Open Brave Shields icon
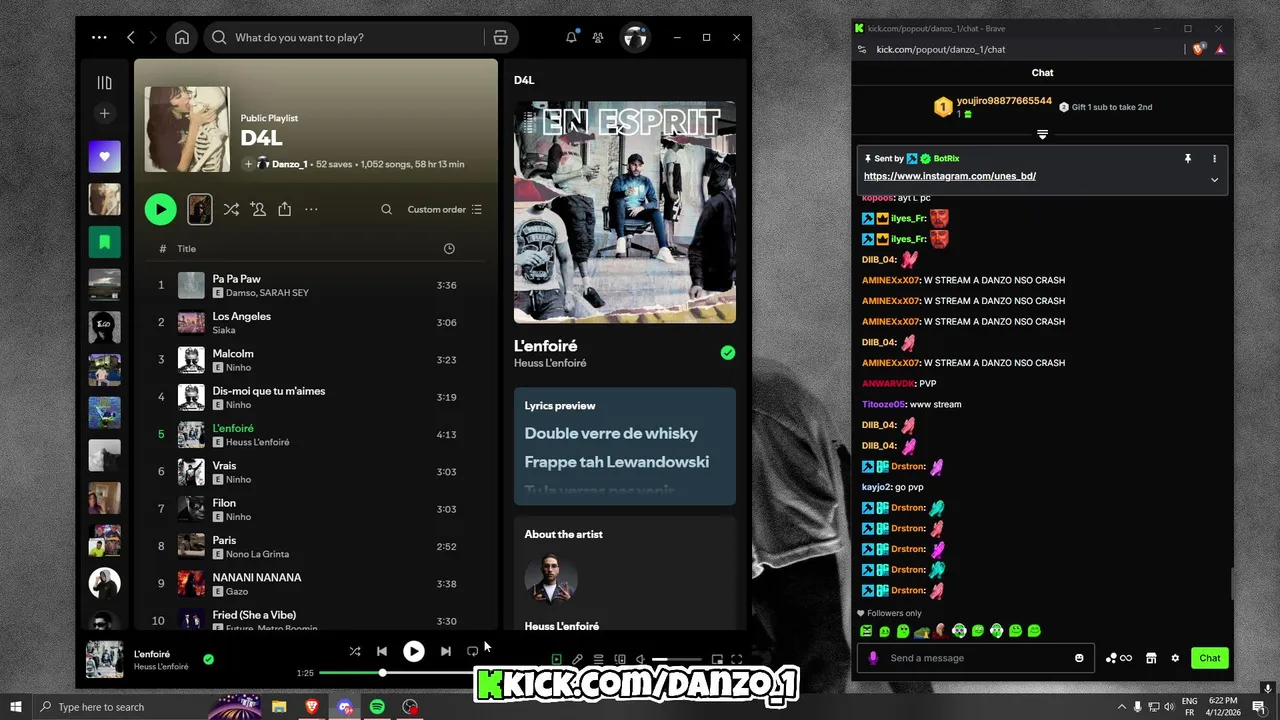This screenshot has height=720, width=1280. click(1199, 49)
